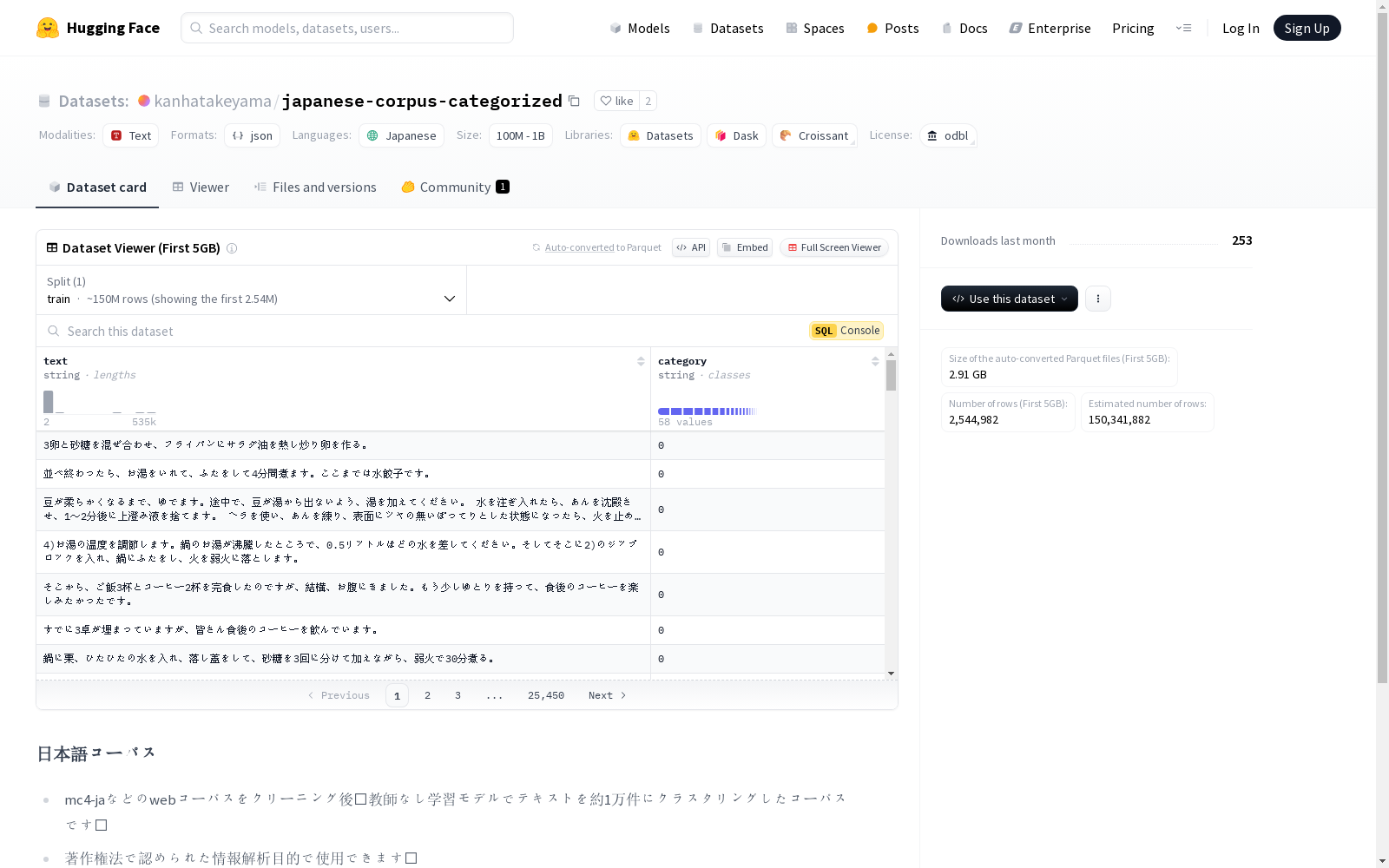Click the Hugging Face logo icon
Screen dimensions: 1389x868
coord(48,28)
